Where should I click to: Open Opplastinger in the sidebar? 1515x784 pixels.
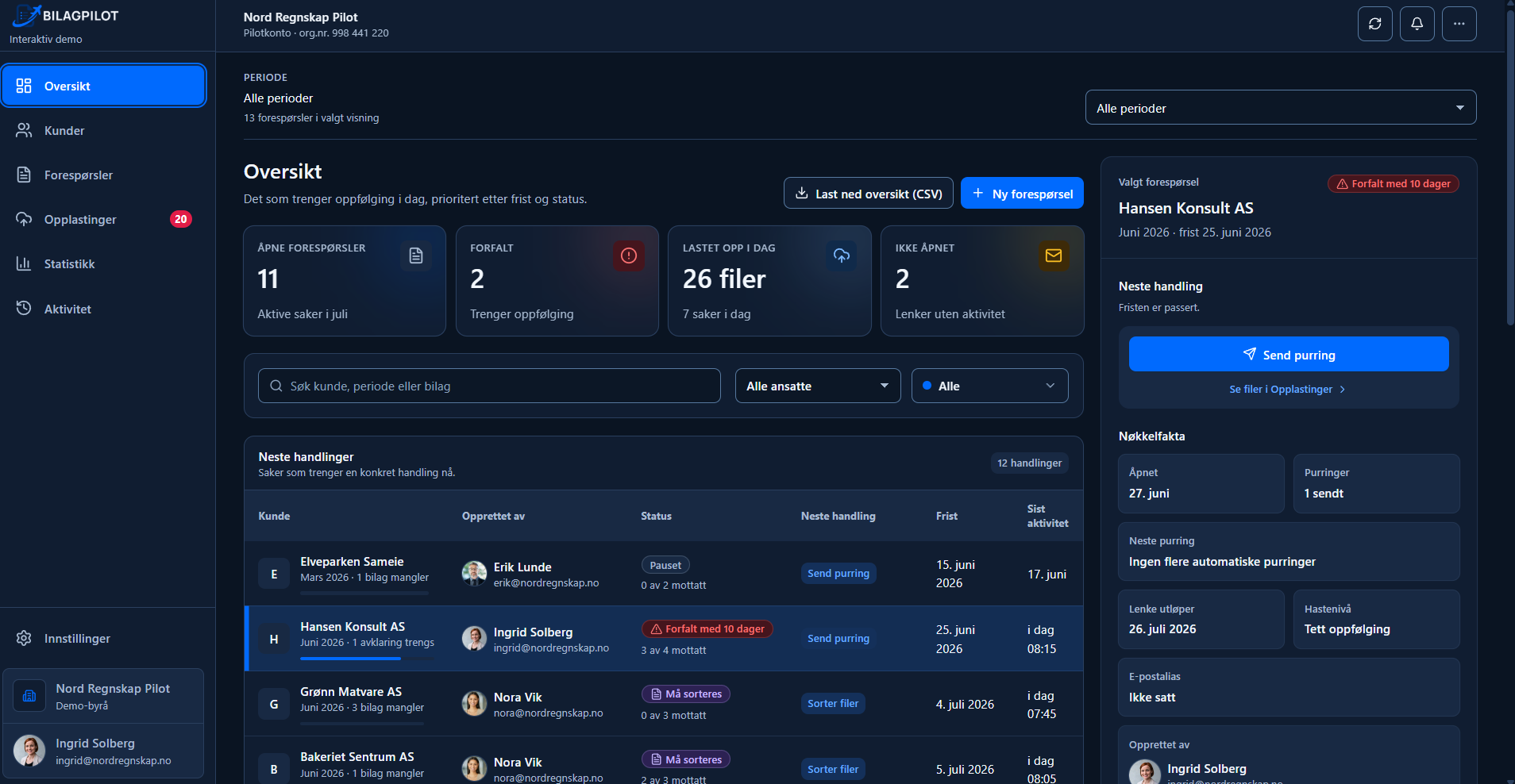(103, 219)
